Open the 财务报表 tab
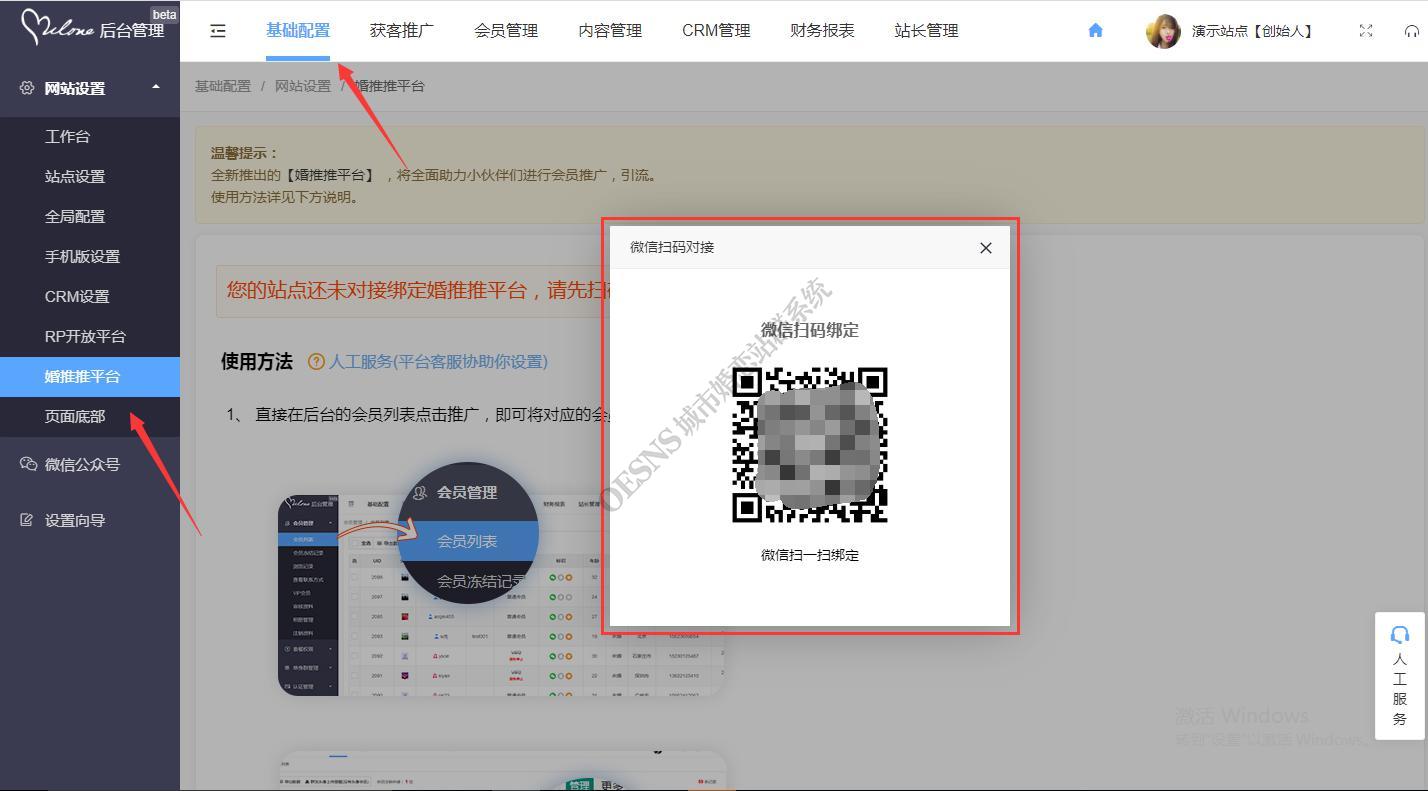The width and height of the screenshot is (1428, 791). pos(822,30)
